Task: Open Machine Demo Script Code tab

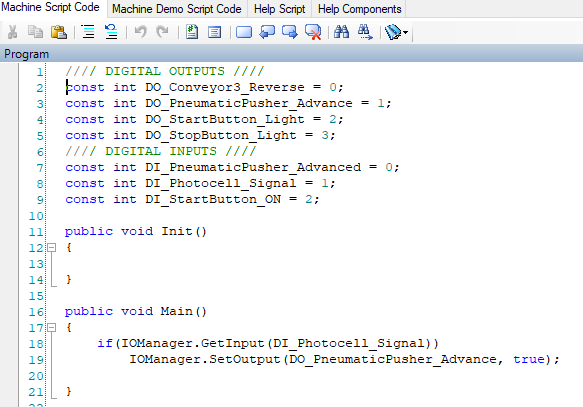Action: (177, 9)
